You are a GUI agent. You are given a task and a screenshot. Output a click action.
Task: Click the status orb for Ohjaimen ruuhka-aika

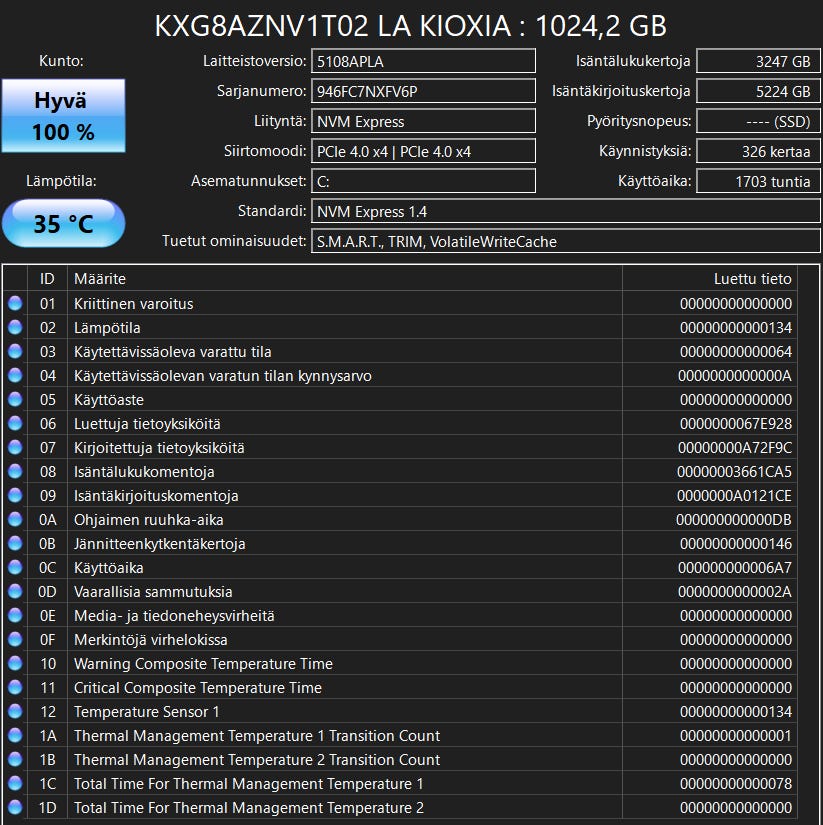coord(15,519)
